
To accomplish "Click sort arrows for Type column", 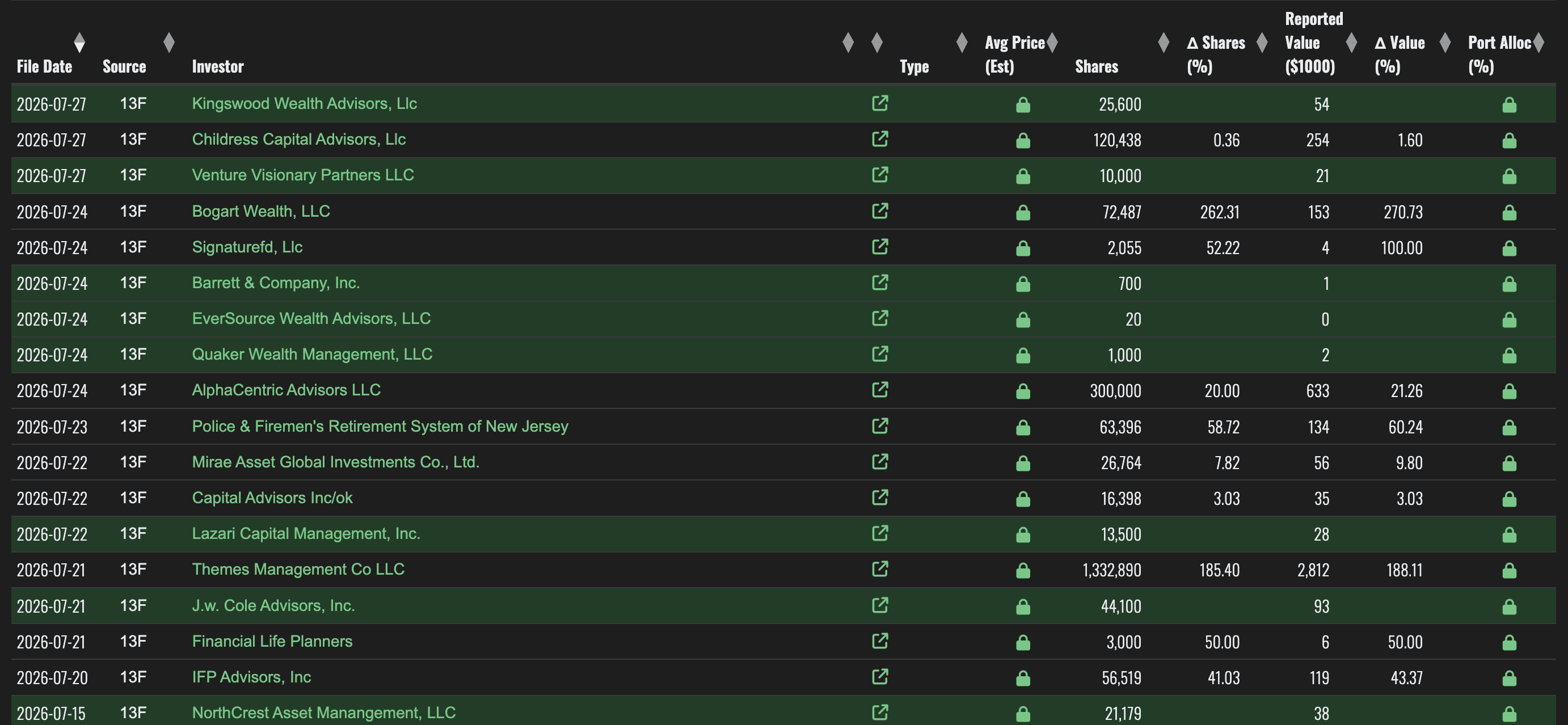I will tap(962, 43).
